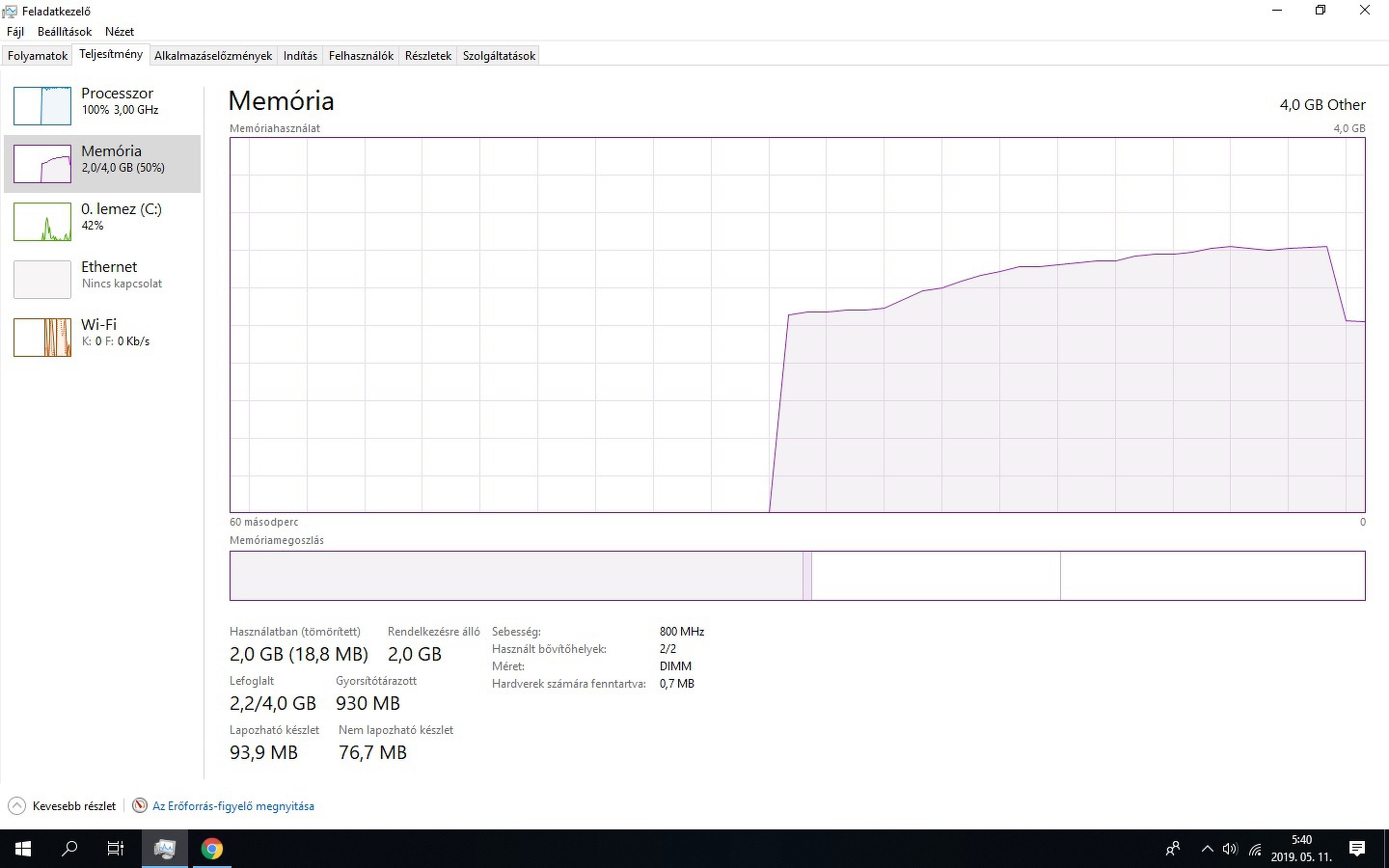Click the 2,2/4,0 GB Lefoglalt value
This screenshot has width=1389, height=868.
tap(273, 704)
